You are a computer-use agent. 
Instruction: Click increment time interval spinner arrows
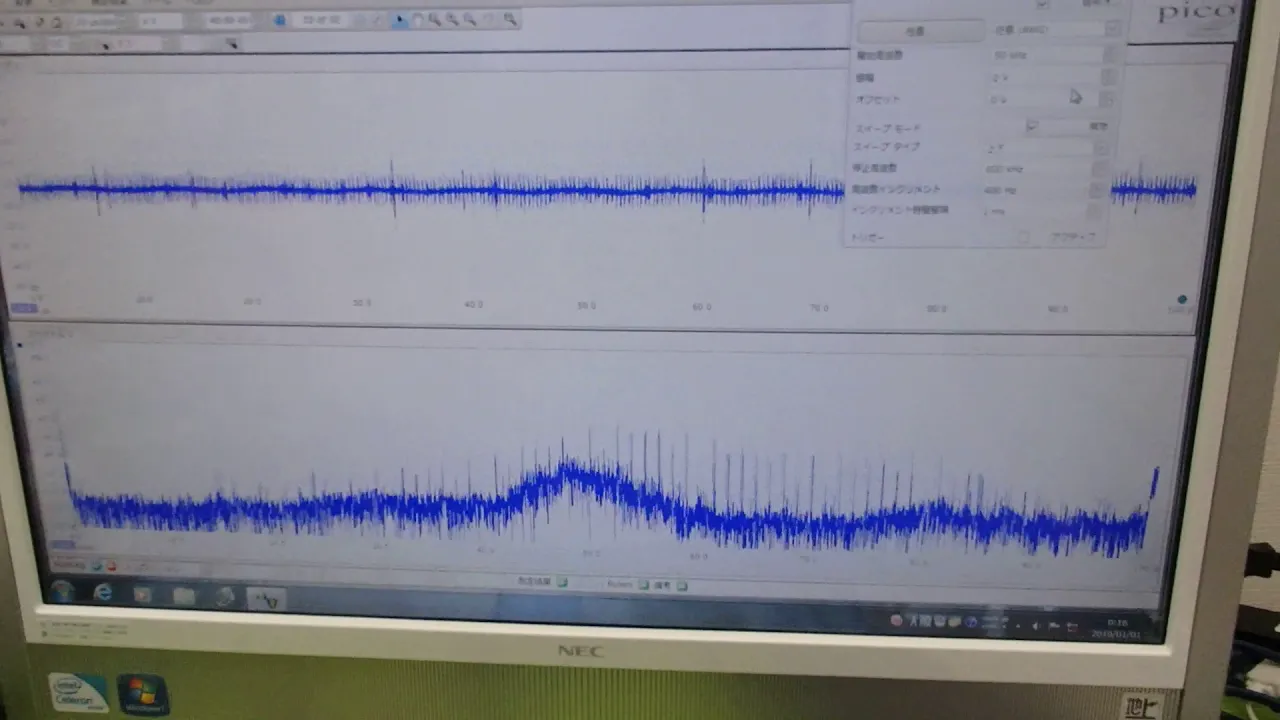click(1095, 210)
